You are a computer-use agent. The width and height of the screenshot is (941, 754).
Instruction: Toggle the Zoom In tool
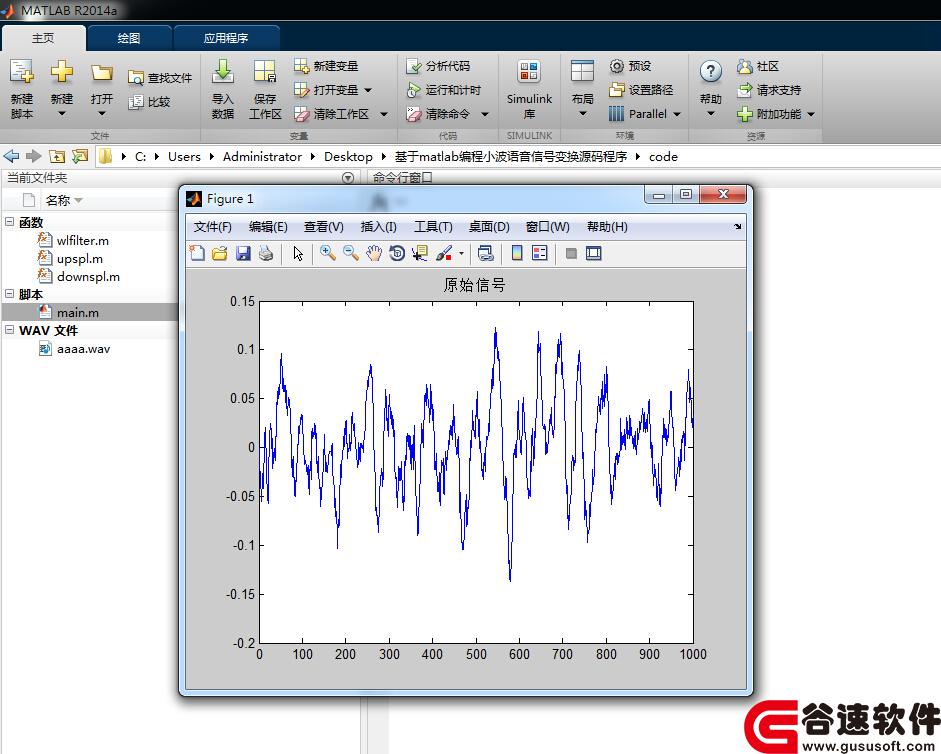[328, 253]
